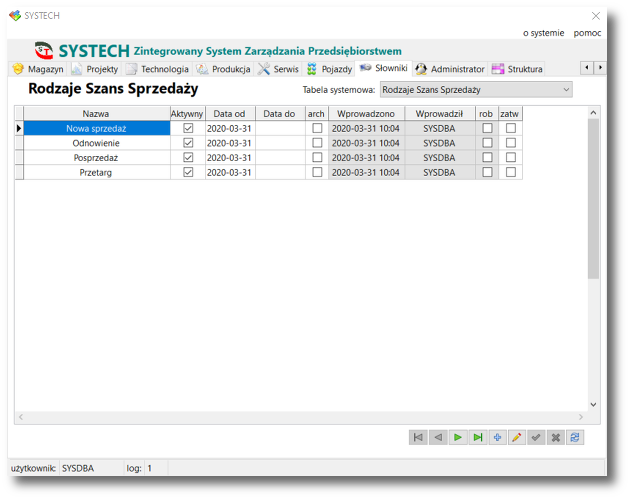Click the Administrator penguin icon
630x499 pixels.
tap(421, 69)
